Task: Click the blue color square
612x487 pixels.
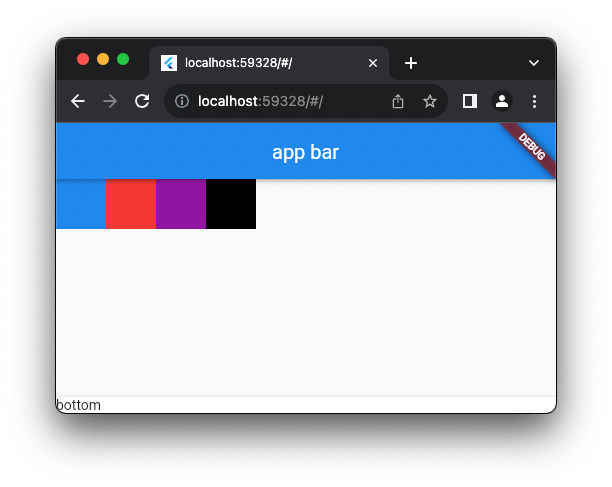Action: click(81, 204)
